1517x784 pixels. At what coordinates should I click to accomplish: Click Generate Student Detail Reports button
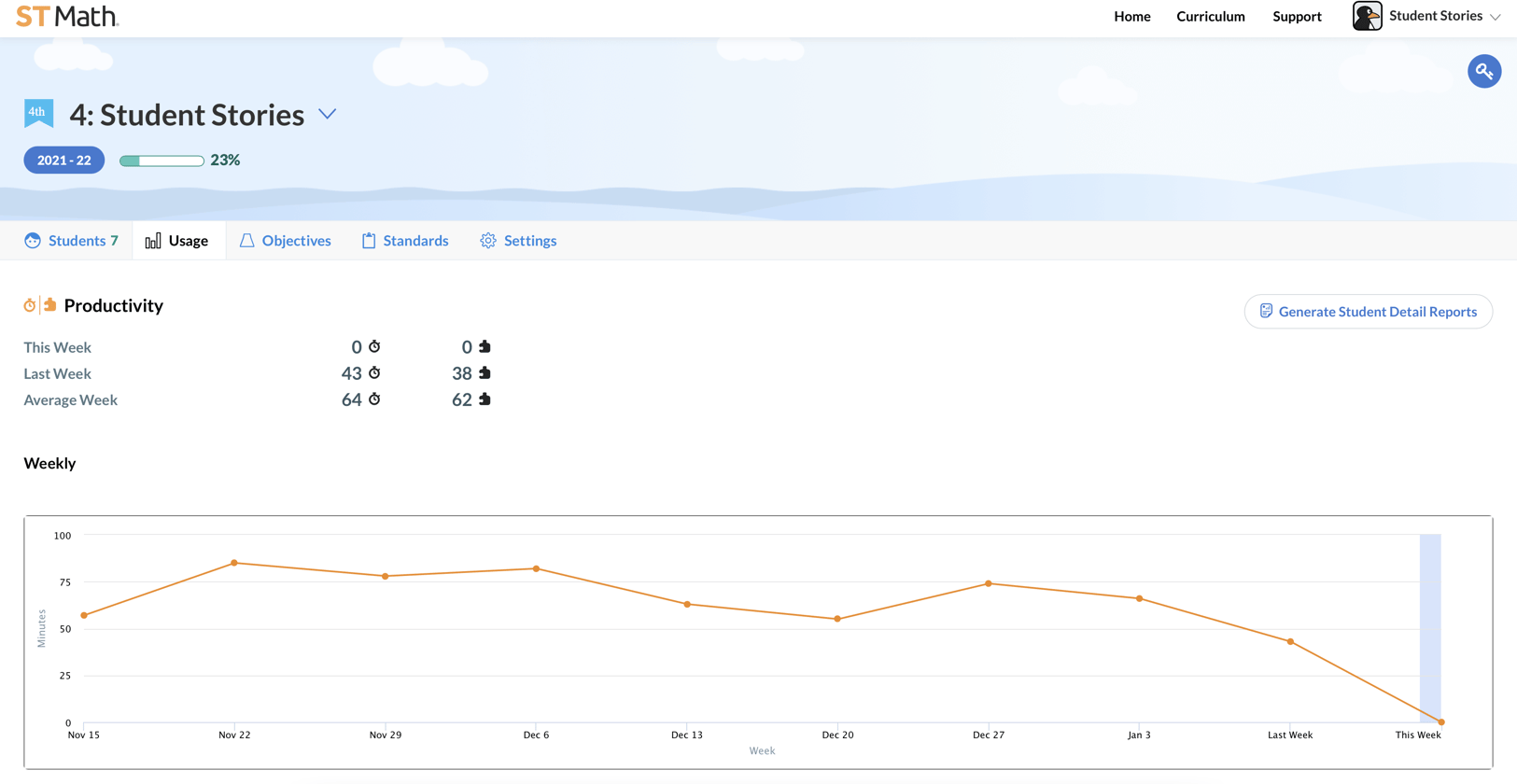1368,311
